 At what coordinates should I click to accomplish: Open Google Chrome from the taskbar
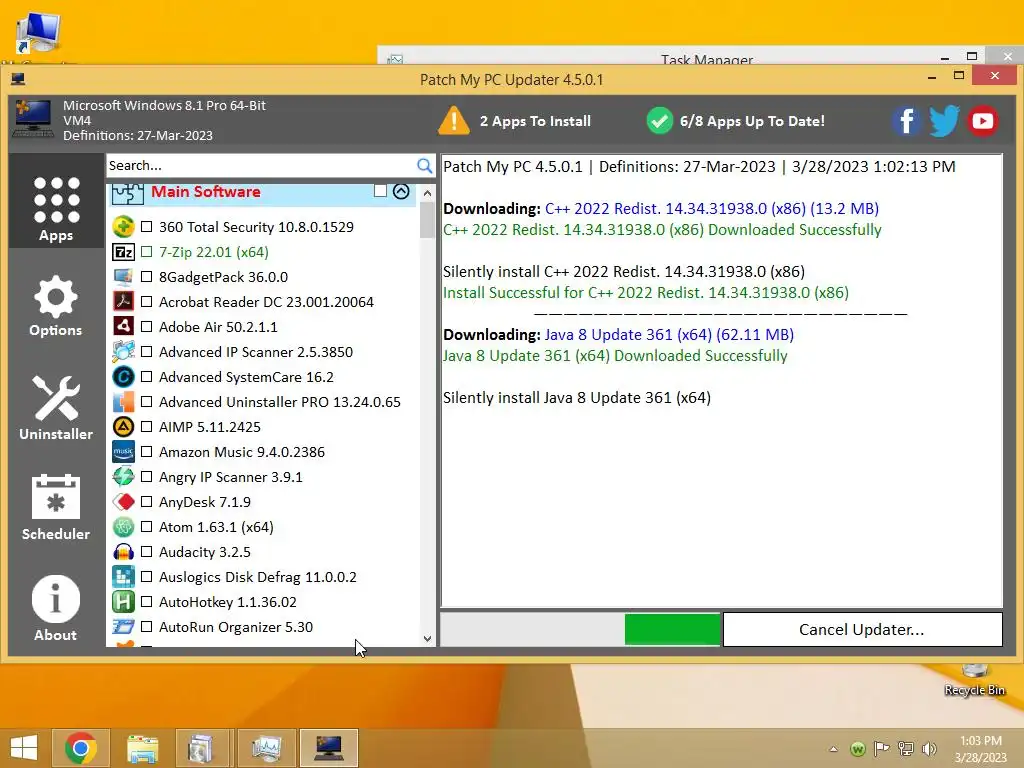tap(81, 748)
